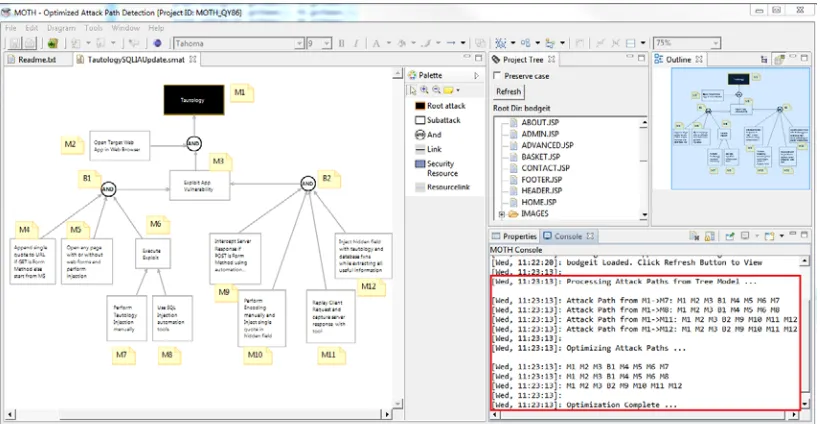
Task: Select the Console tab
Action: click(x=567, y=236)
